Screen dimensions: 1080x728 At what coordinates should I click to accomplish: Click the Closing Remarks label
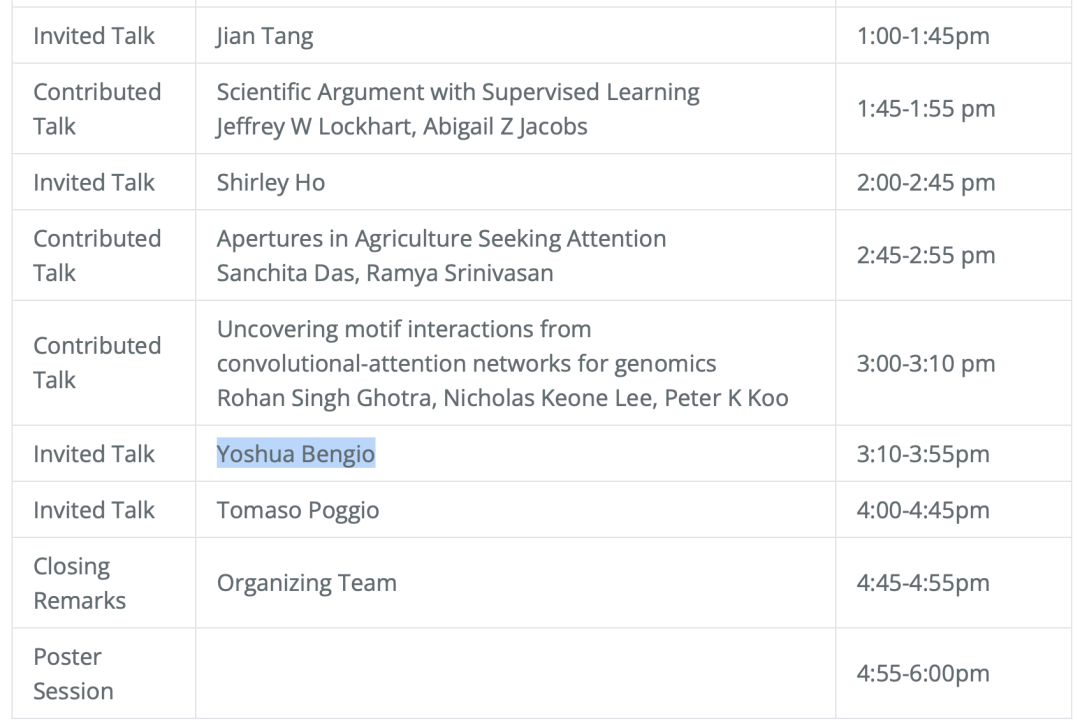pos(79,583)
